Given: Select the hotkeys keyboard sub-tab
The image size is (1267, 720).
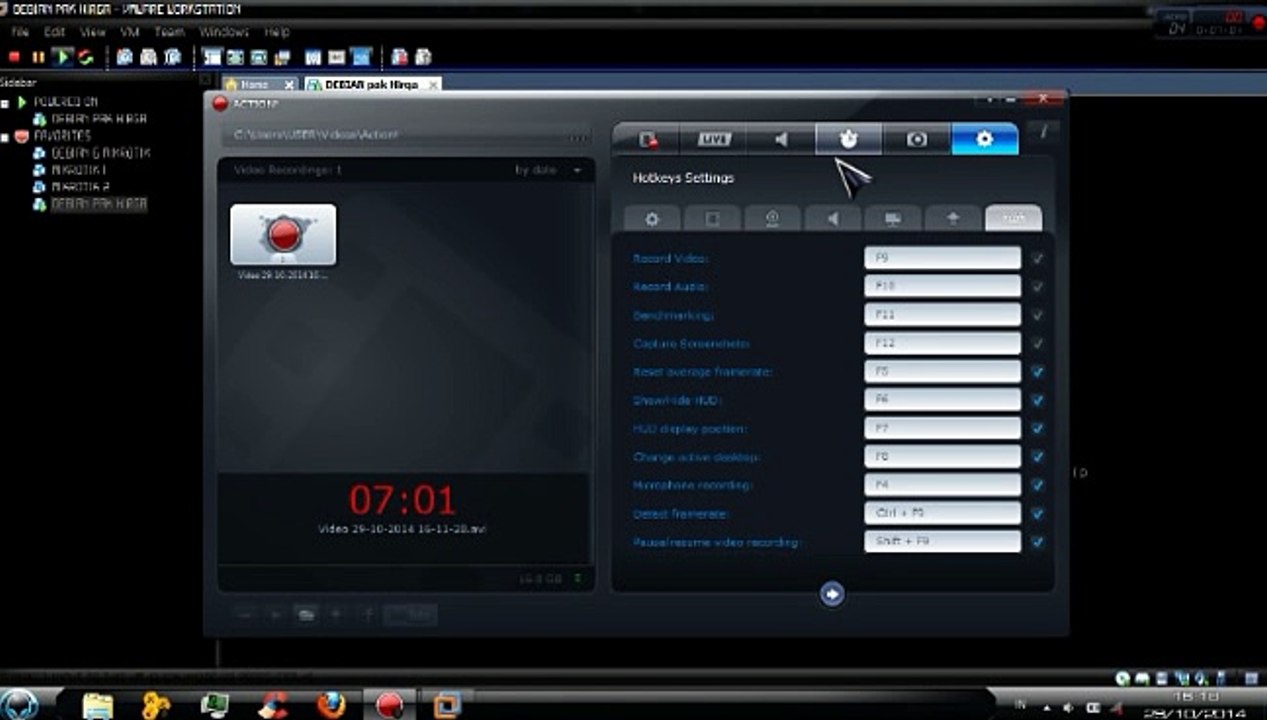Looking at the screenshot, I should (1013, 218).
